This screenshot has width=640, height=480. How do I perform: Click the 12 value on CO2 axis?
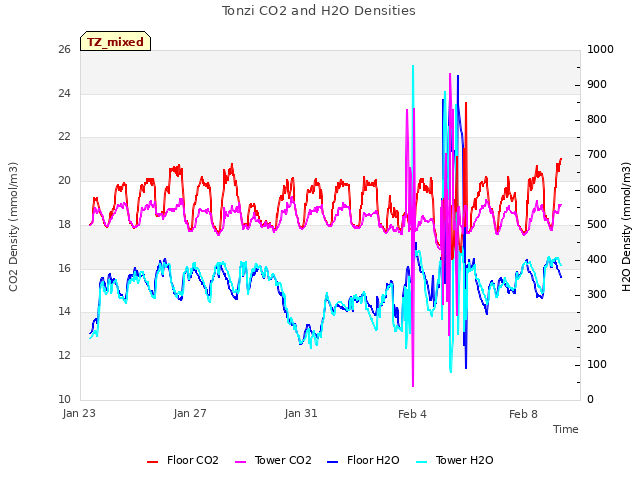tap(64, 356)
